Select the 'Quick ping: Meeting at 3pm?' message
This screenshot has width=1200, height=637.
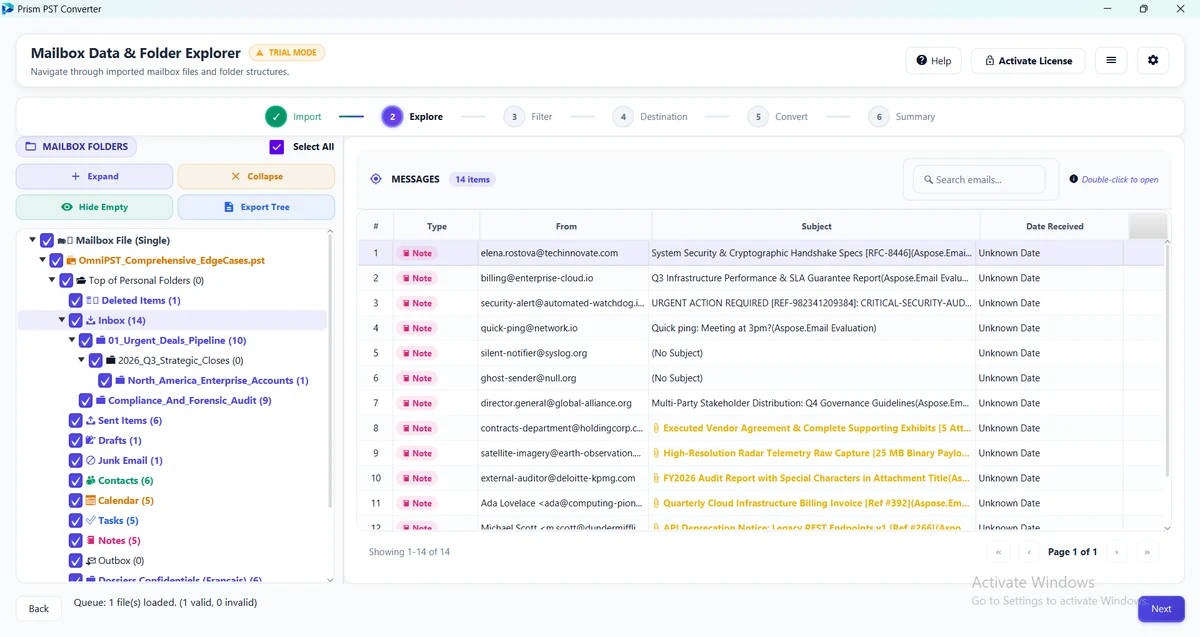tap(761, 328)
